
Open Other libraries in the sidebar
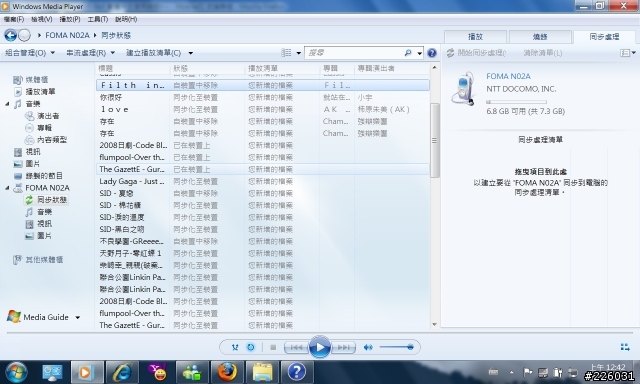(38, 260)
